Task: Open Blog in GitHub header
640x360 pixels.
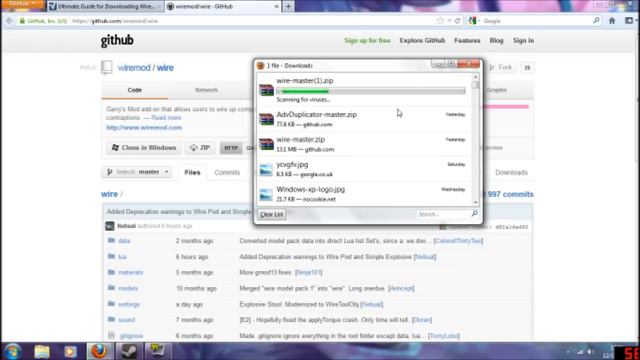Action: [496, 40]
